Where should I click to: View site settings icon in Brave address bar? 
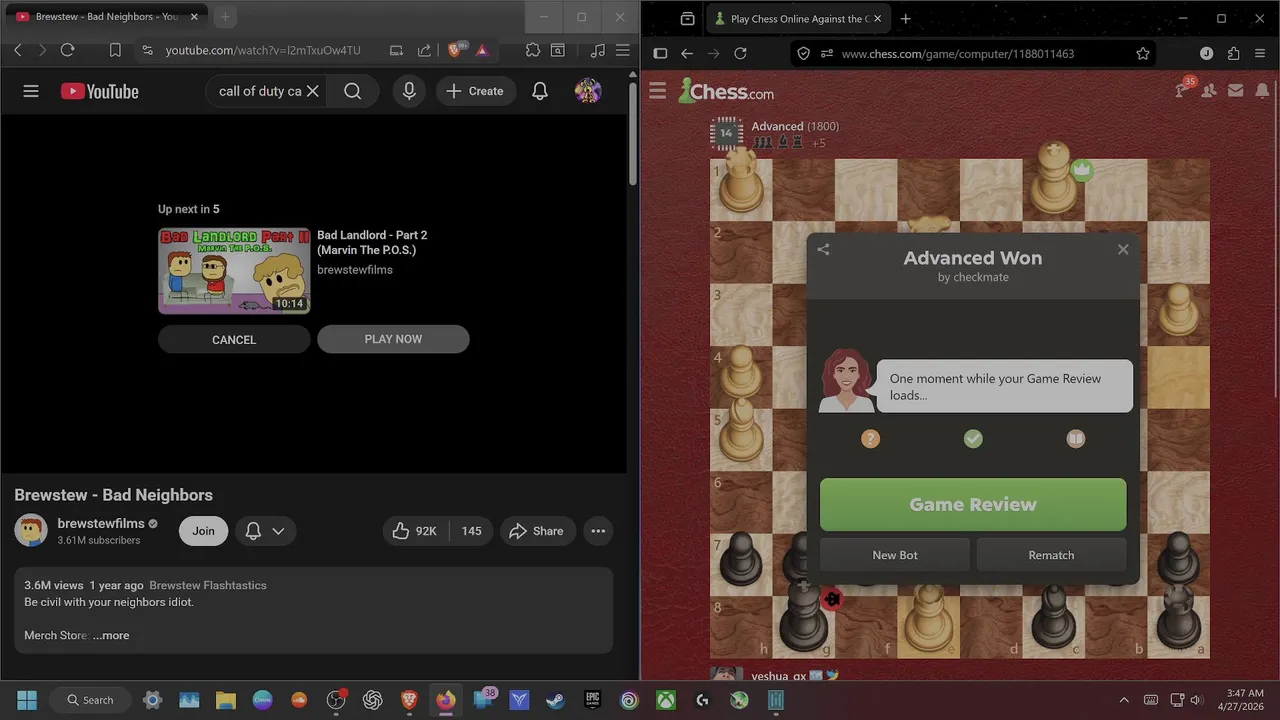[x=147, y=50]
